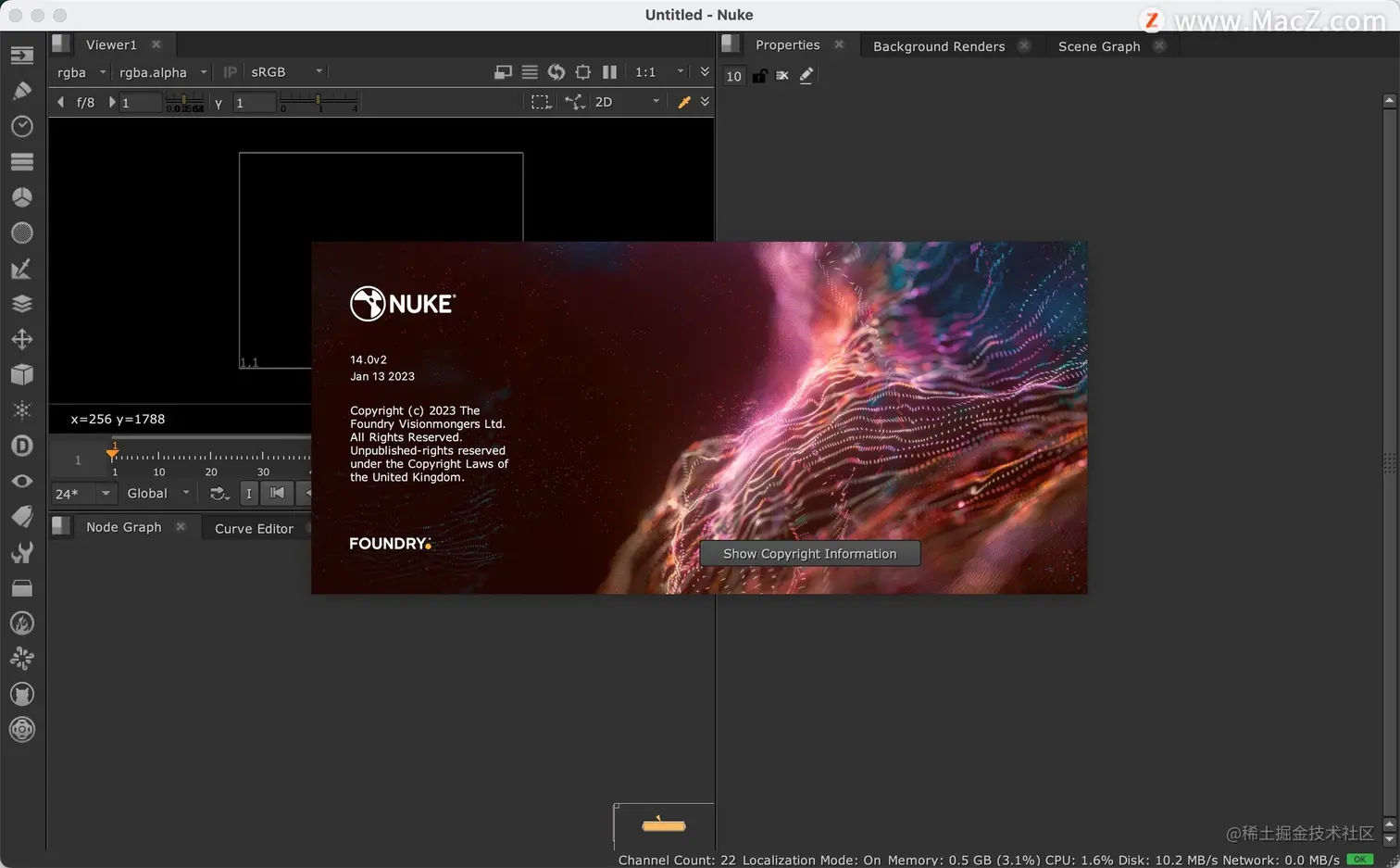Image resolution: width=1400 pixels, height=868 pixels.
Task: Open the MetaData nodes tag icon
Action: click(x=22, y=517)
